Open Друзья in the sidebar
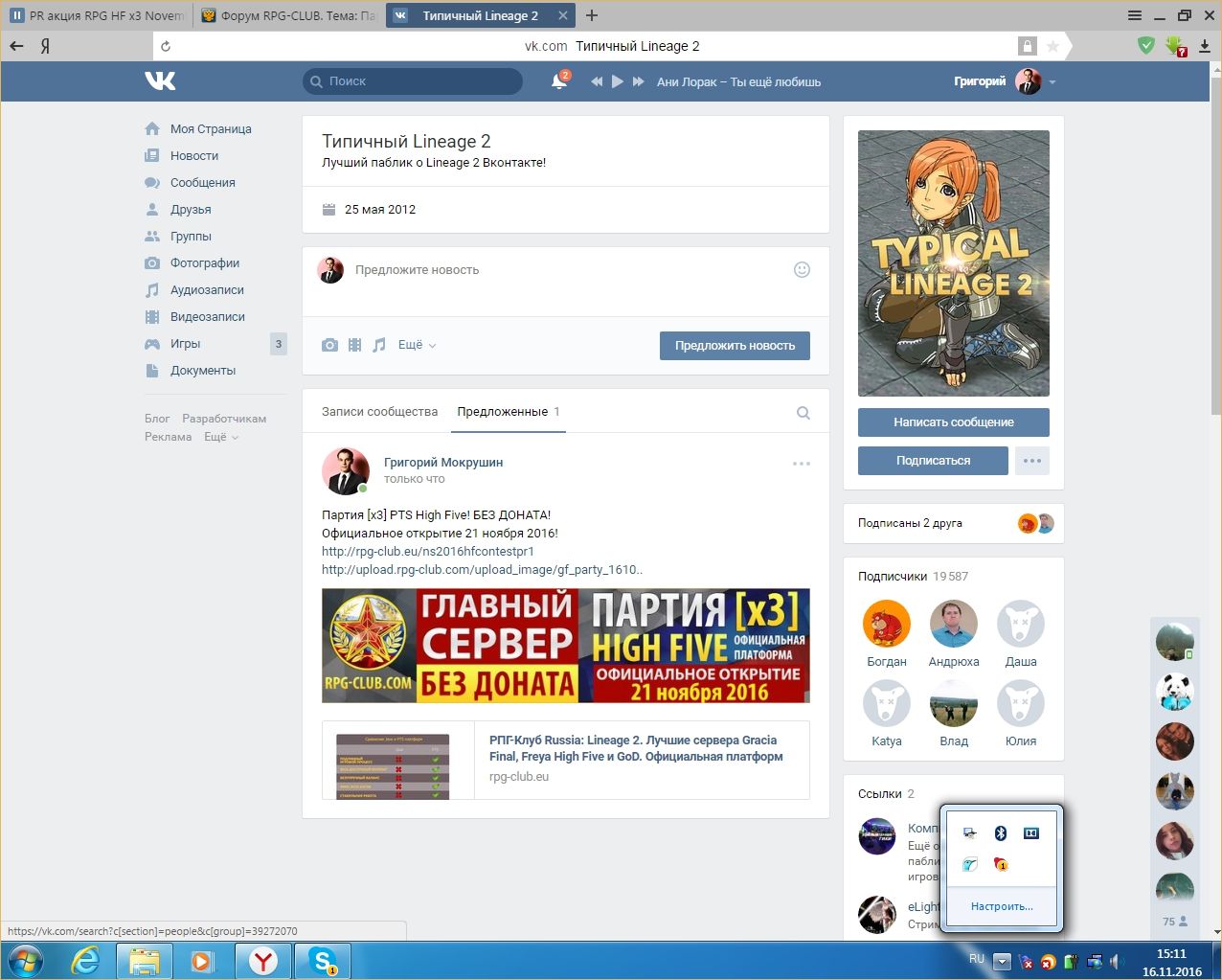1222x980 pixels. [191, 209]
